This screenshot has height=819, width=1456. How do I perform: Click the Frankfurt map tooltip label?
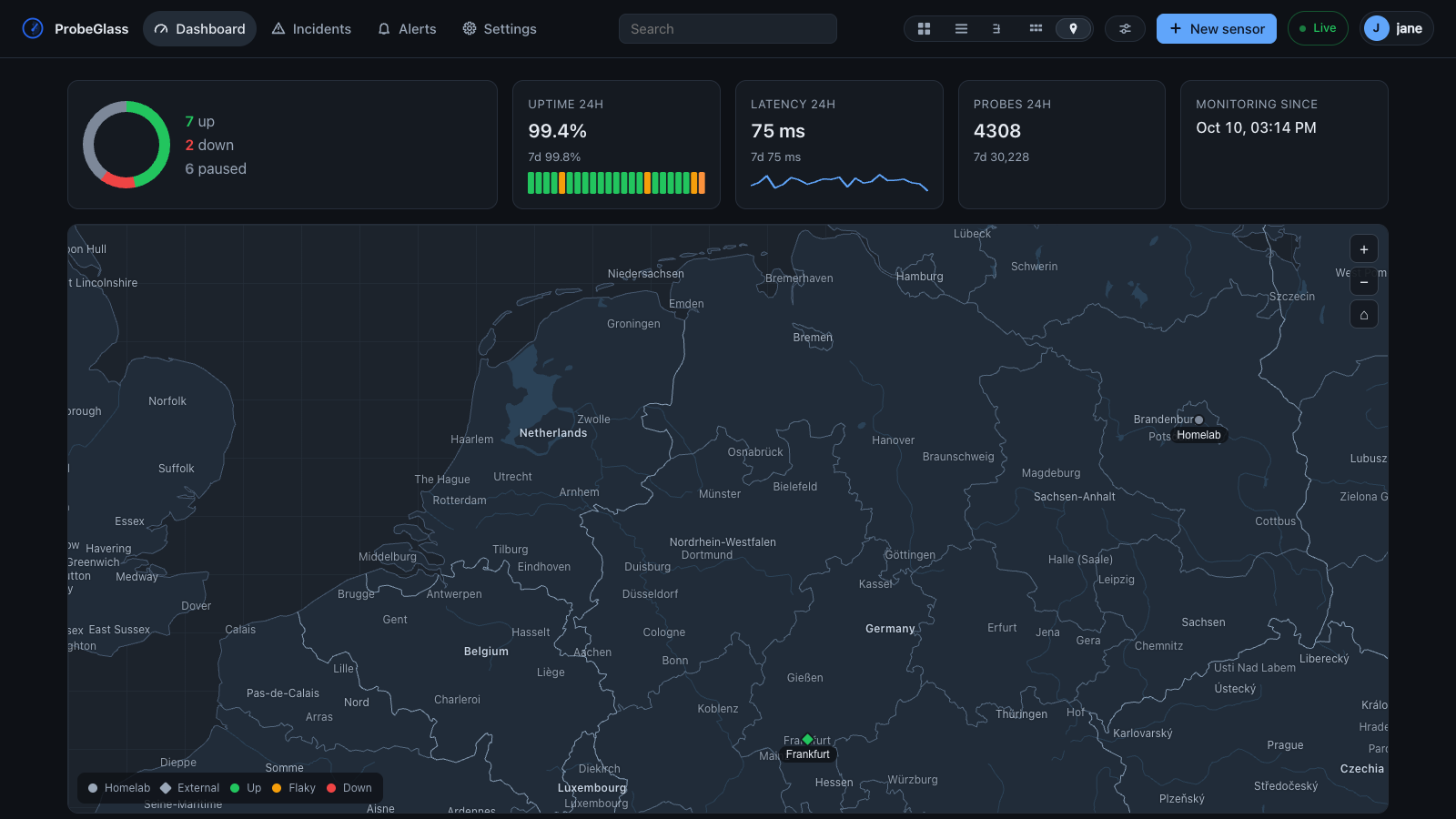click(x=807, y=754)
